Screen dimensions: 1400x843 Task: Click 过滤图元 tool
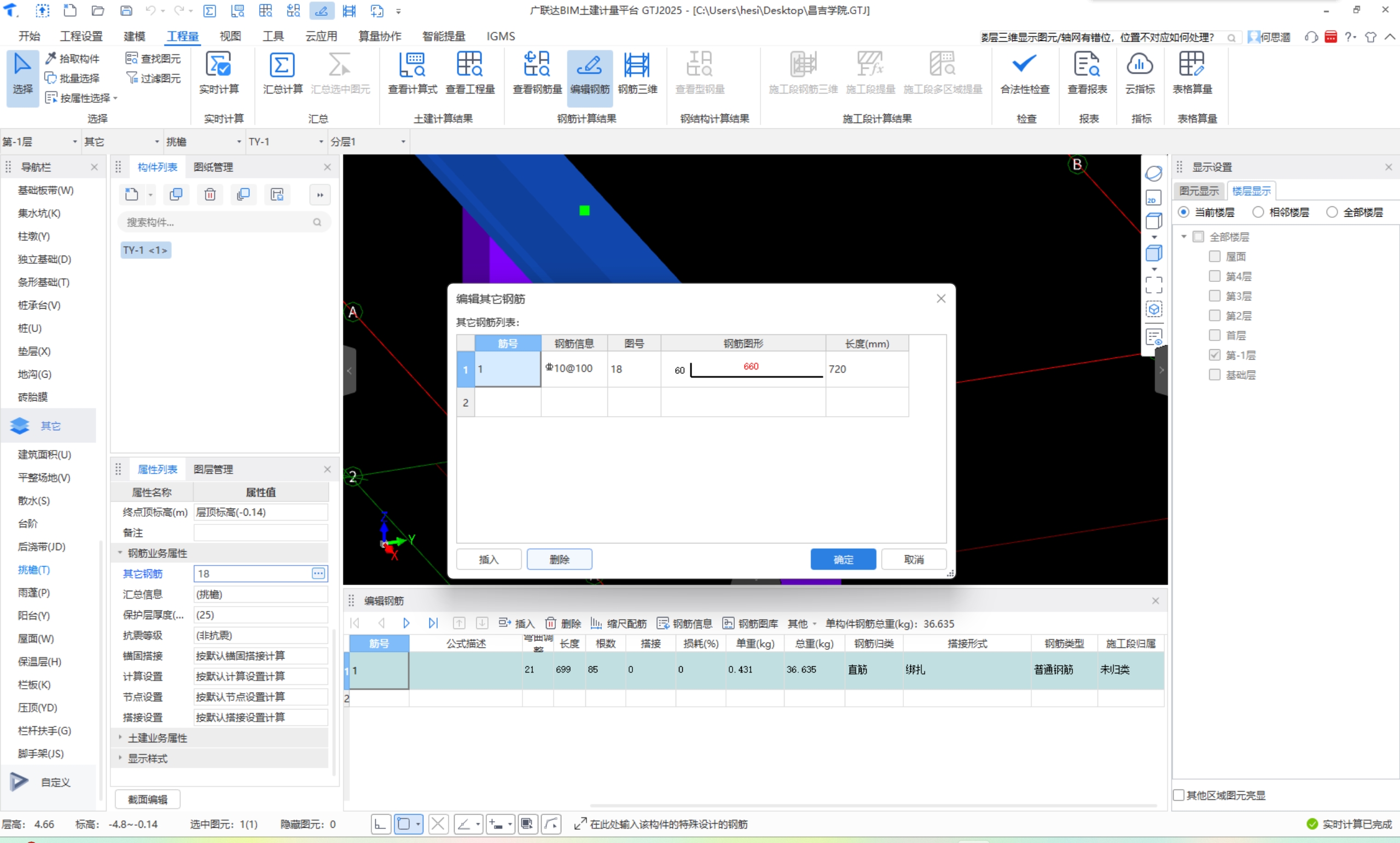(153, 78)
